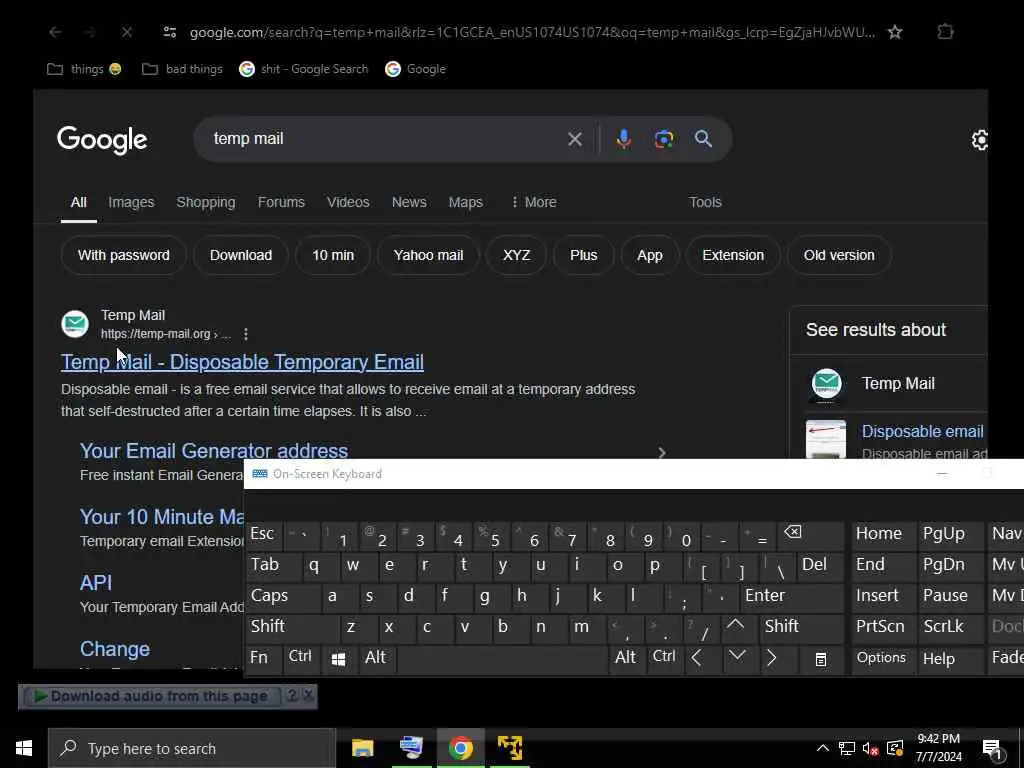Open the computer app in taskbar
This screenshot has width=1024, height=768.
pyautogui.click(x=411, y=748)
